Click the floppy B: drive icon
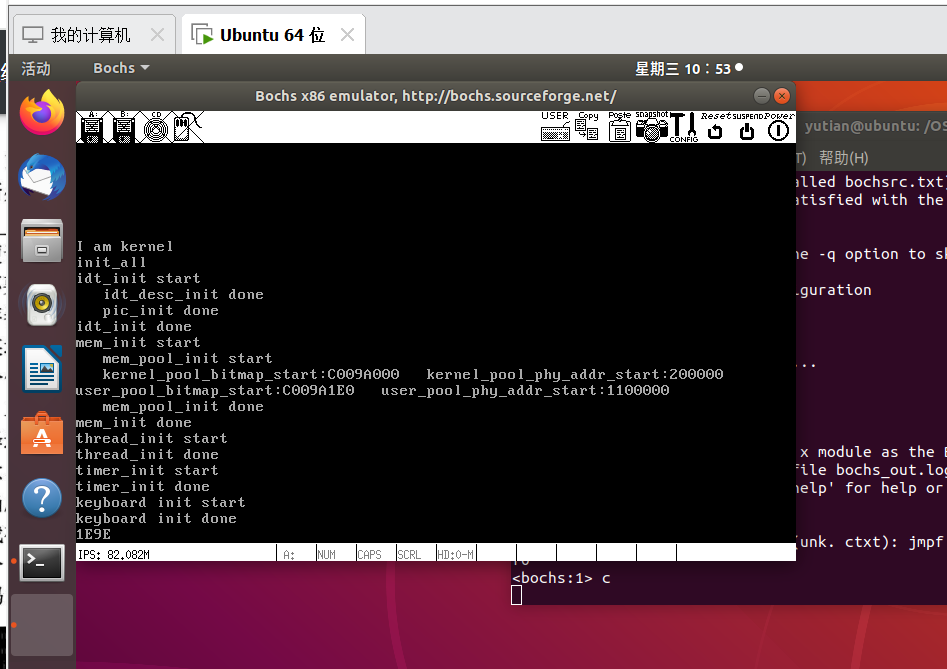 click(x=124, y=127)
